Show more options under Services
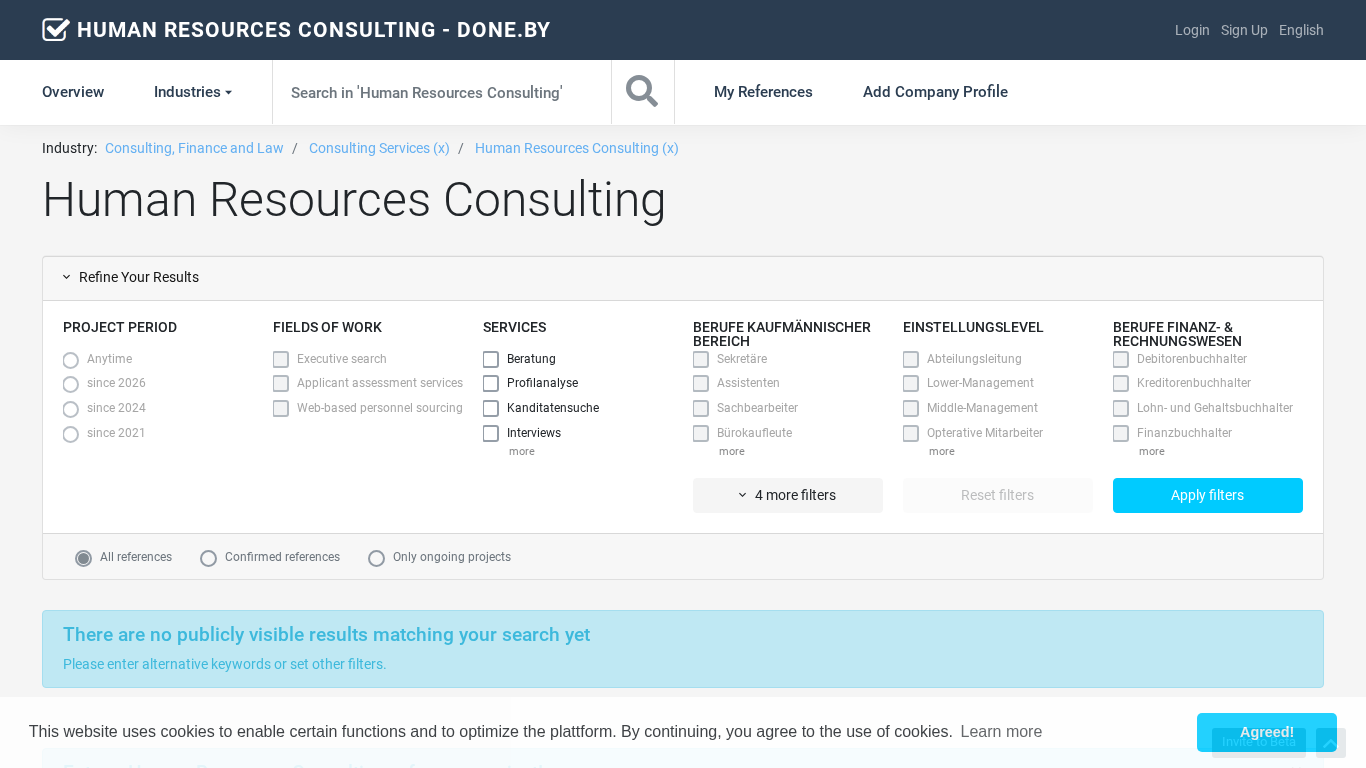1366x768 pixels. (x=521, y=452)
